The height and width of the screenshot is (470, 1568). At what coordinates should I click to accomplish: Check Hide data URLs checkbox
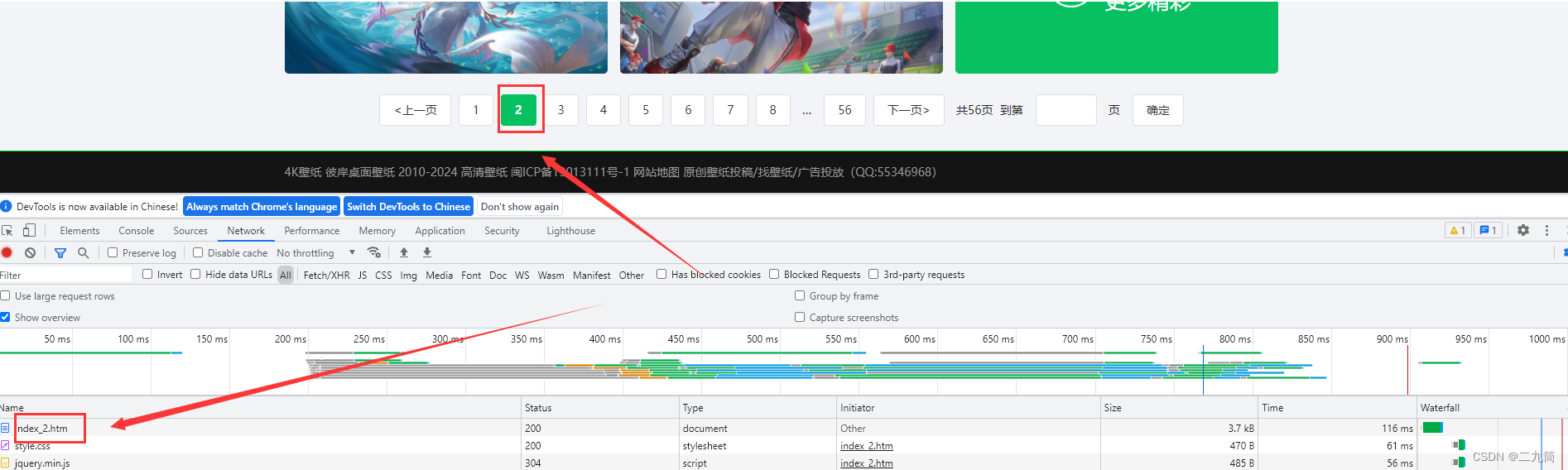tap(195, 274)
